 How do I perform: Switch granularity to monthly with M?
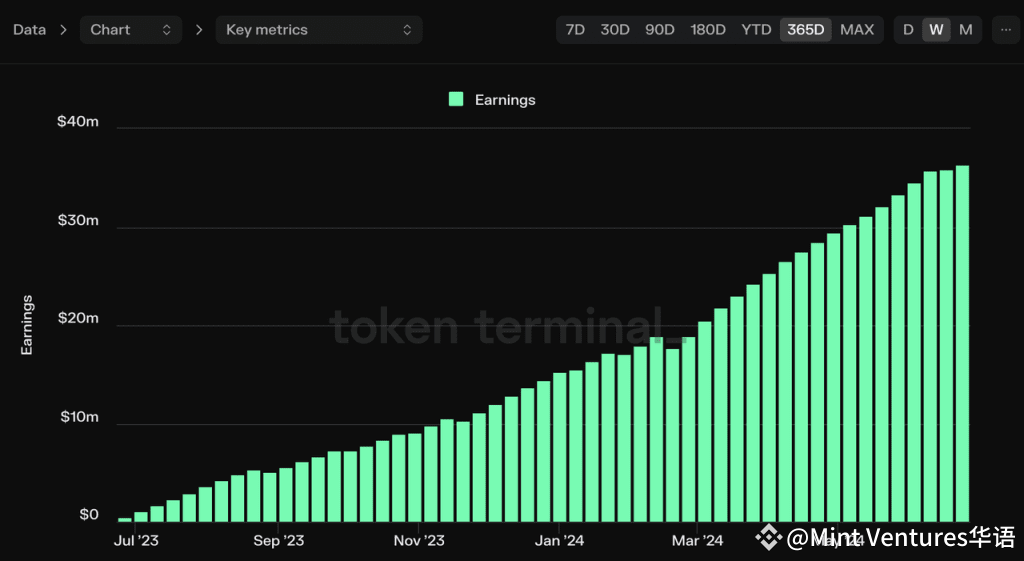(x=966, y=30)
